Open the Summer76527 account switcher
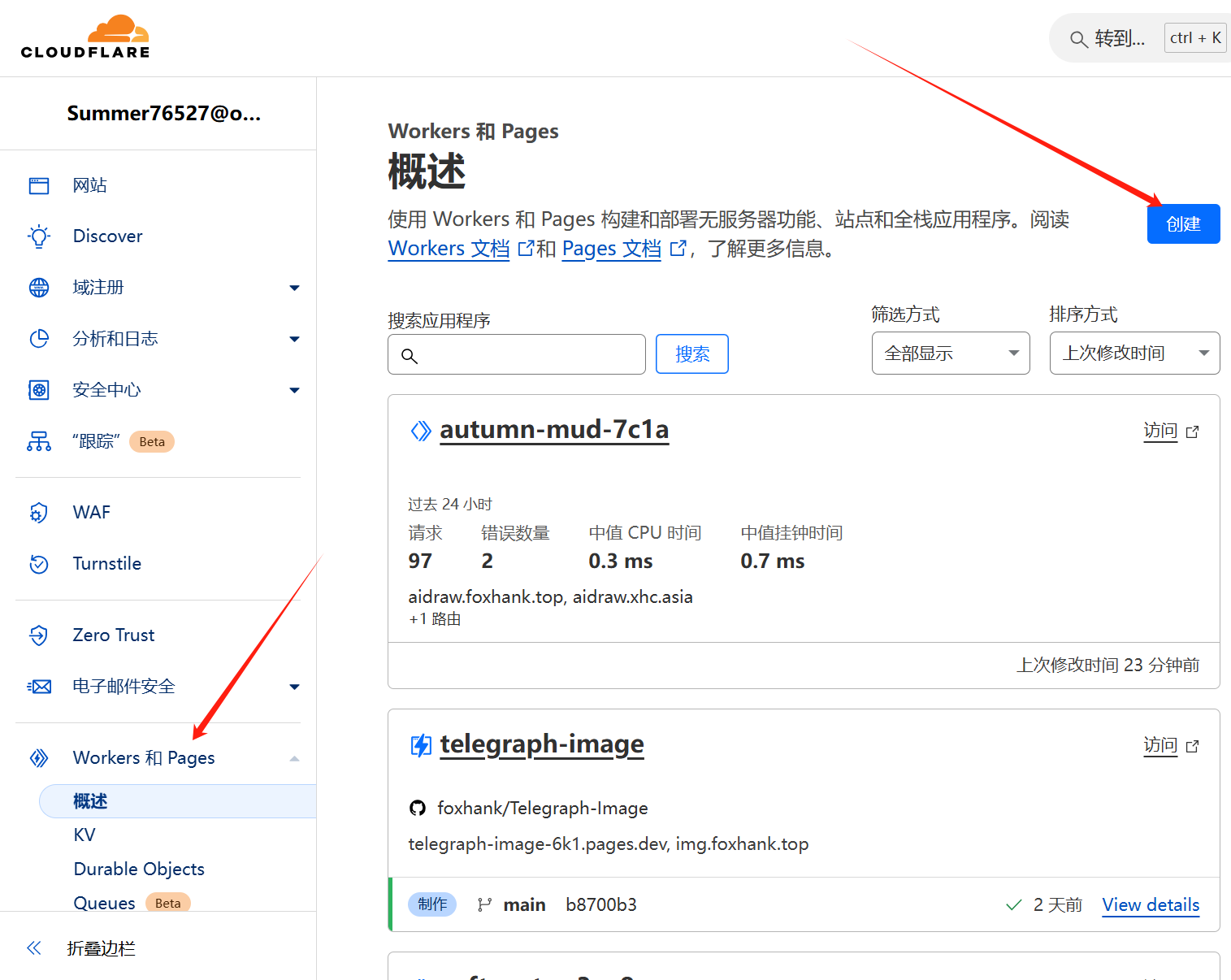 tap(163, 113)
